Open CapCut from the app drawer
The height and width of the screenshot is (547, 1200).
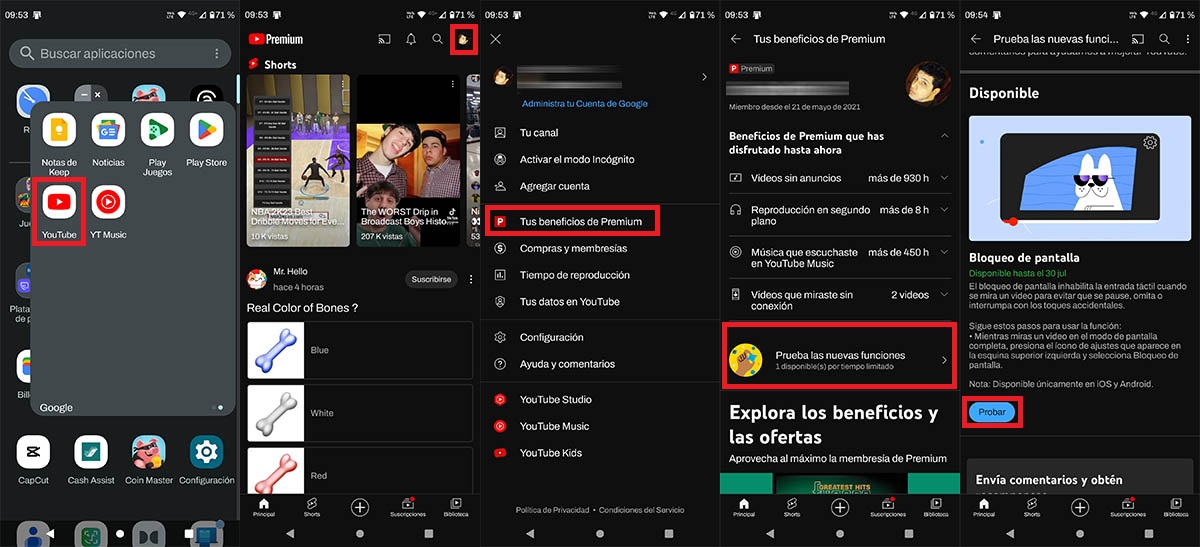[33, 453]
